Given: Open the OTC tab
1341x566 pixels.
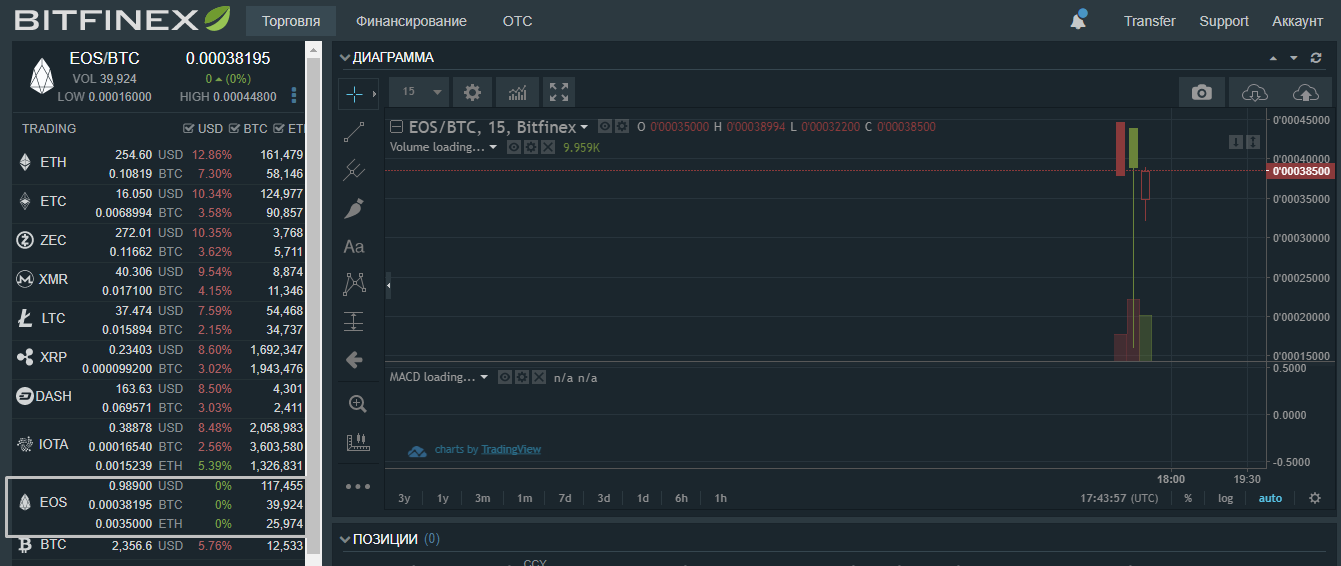Looking at the screenshot, I should 517,21.
